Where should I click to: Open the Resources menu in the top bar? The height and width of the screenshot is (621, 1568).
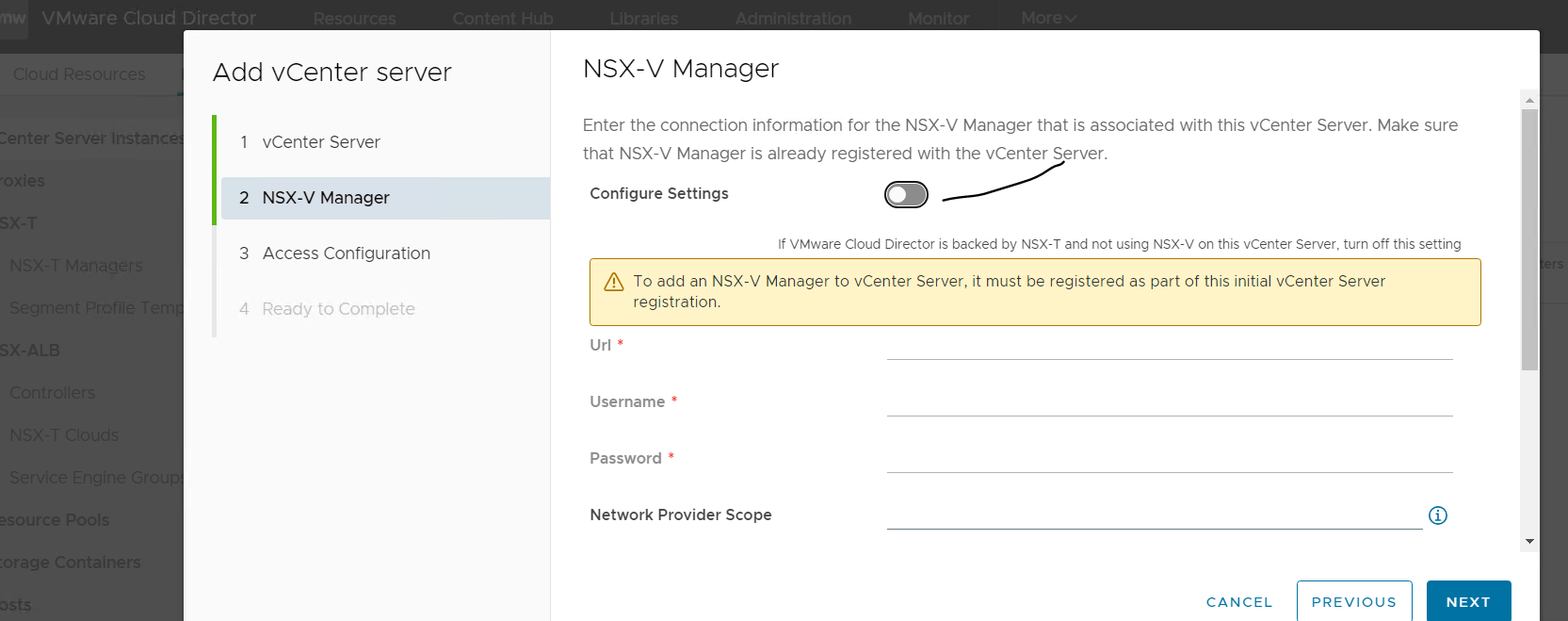tap(354, 19)
